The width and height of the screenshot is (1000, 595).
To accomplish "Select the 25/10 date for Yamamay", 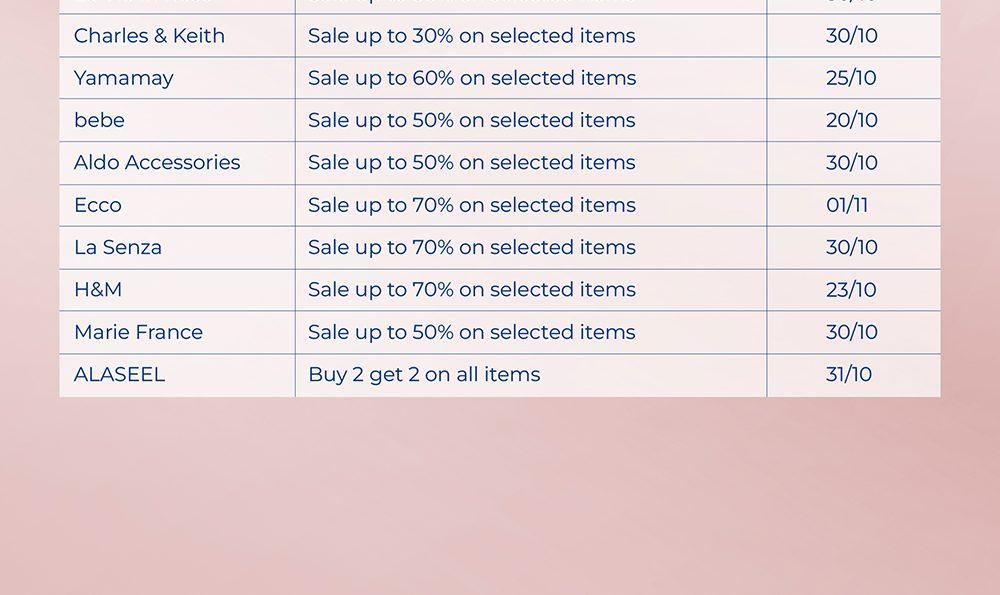I will (x=851, y=78).
